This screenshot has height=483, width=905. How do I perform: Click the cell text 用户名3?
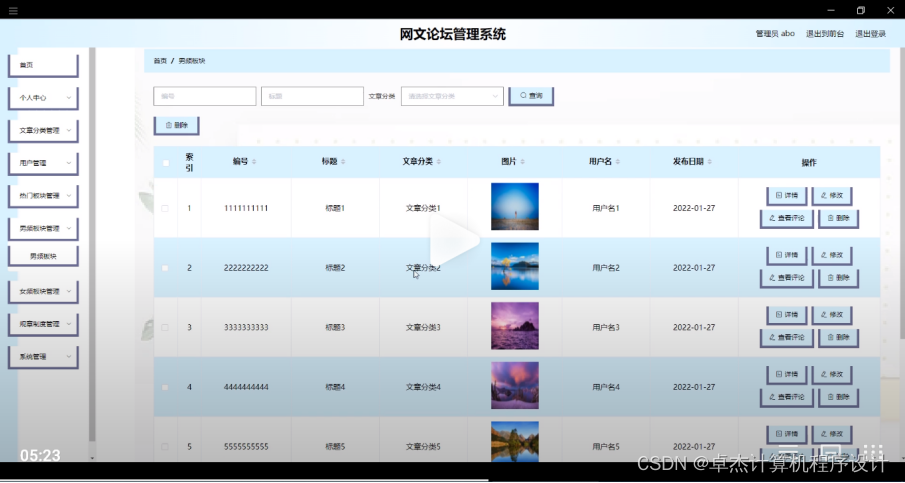point(606,327)
